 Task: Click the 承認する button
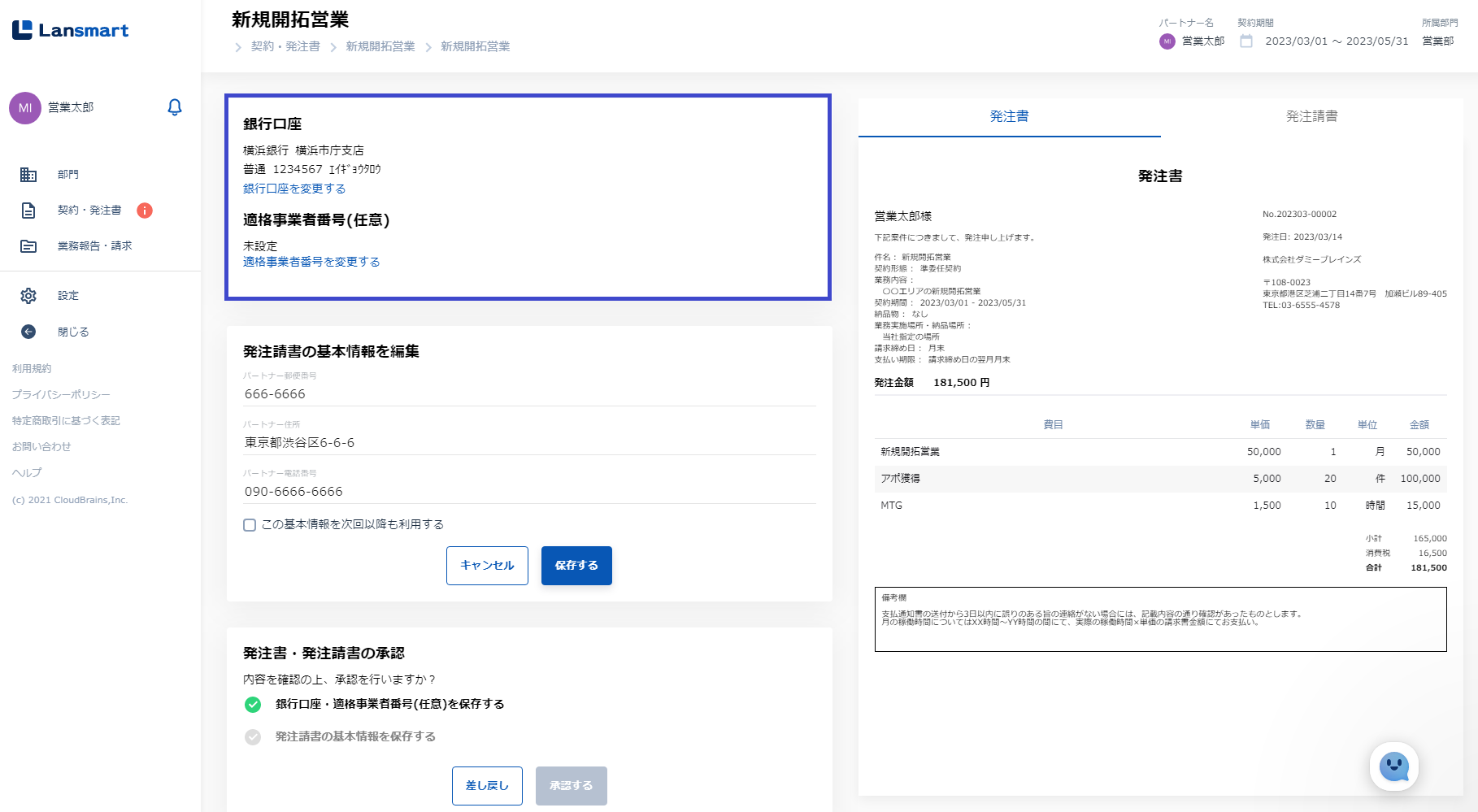tap(571, 786)
